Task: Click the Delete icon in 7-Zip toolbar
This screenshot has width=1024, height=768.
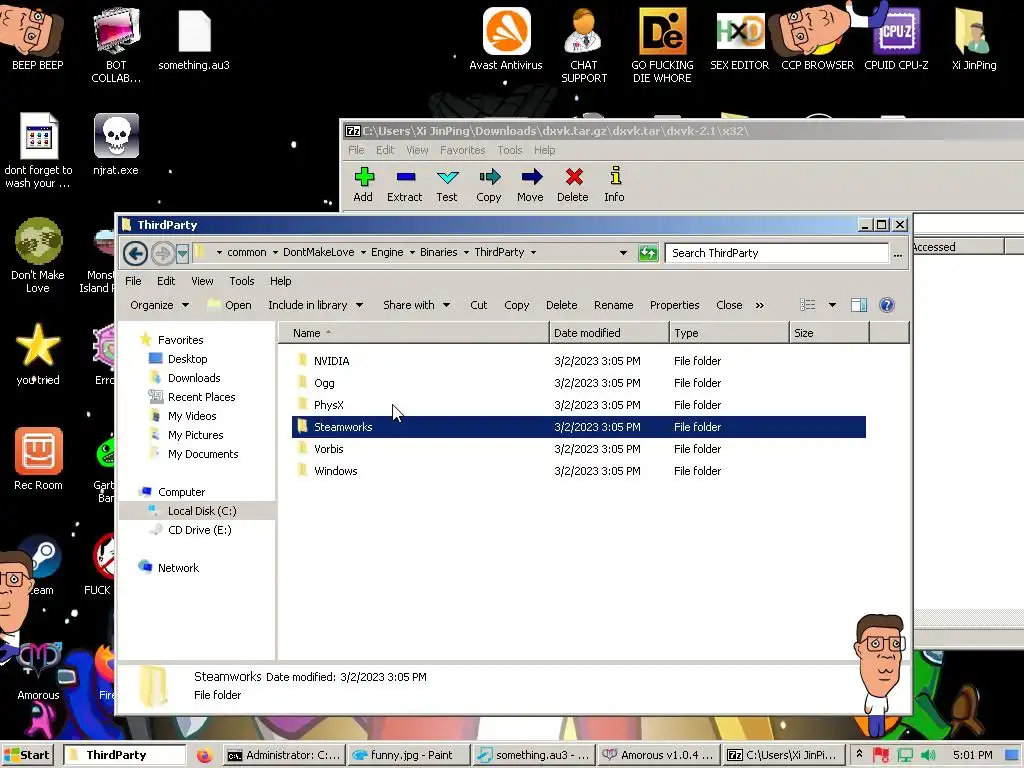Action: (x=573, y=177)
